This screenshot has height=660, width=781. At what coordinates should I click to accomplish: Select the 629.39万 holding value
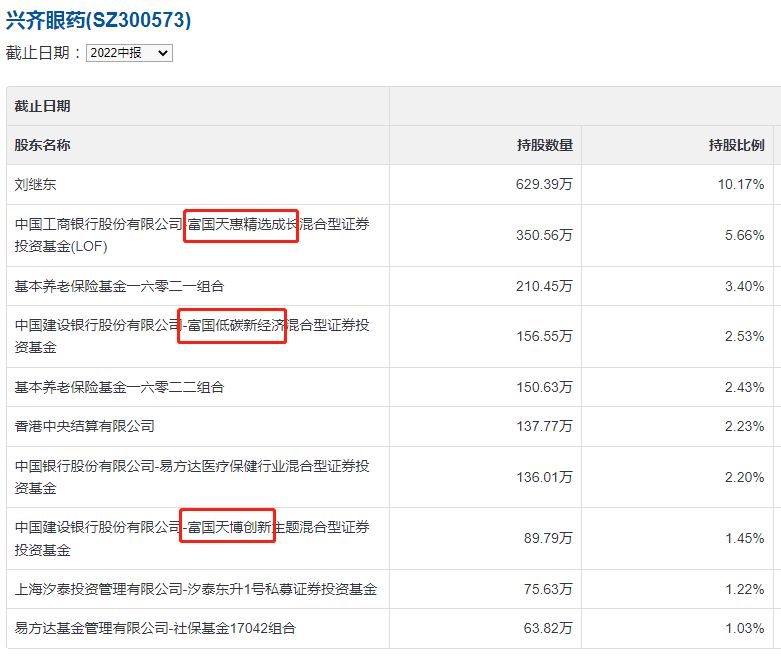tap(544, 184)
